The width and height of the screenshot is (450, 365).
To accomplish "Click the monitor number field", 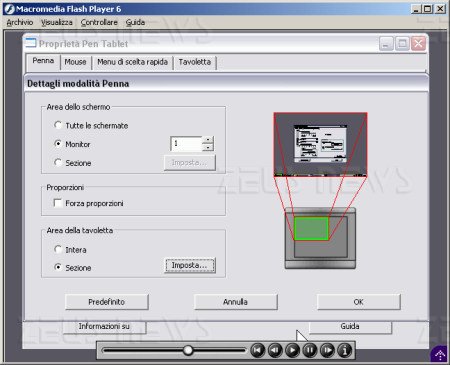I will click(186, 144).
